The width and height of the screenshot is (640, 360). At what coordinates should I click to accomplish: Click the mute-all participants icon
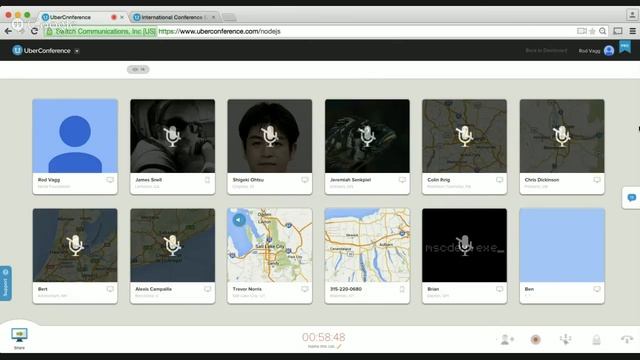[x=565, y=339]
